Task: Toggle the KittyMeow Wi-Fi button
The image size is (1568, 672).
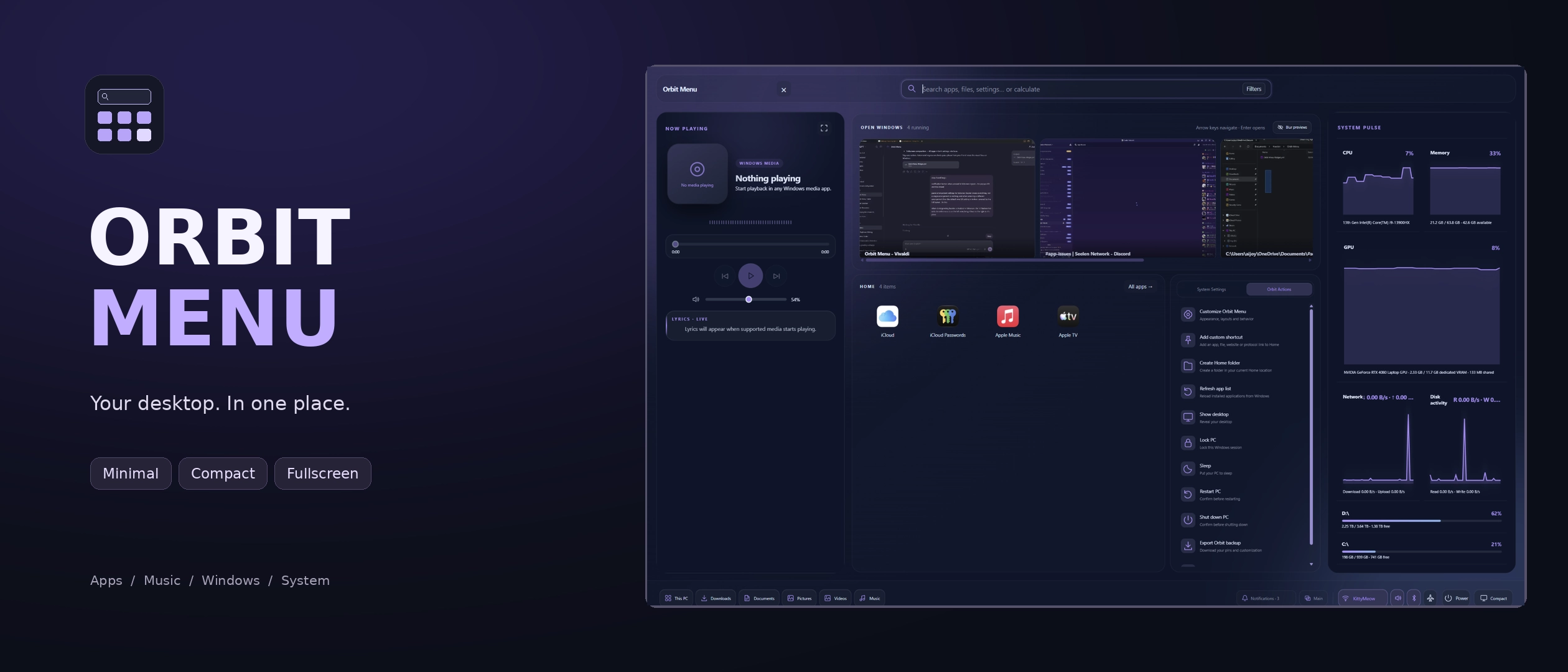Action: tap(1363, 598)
